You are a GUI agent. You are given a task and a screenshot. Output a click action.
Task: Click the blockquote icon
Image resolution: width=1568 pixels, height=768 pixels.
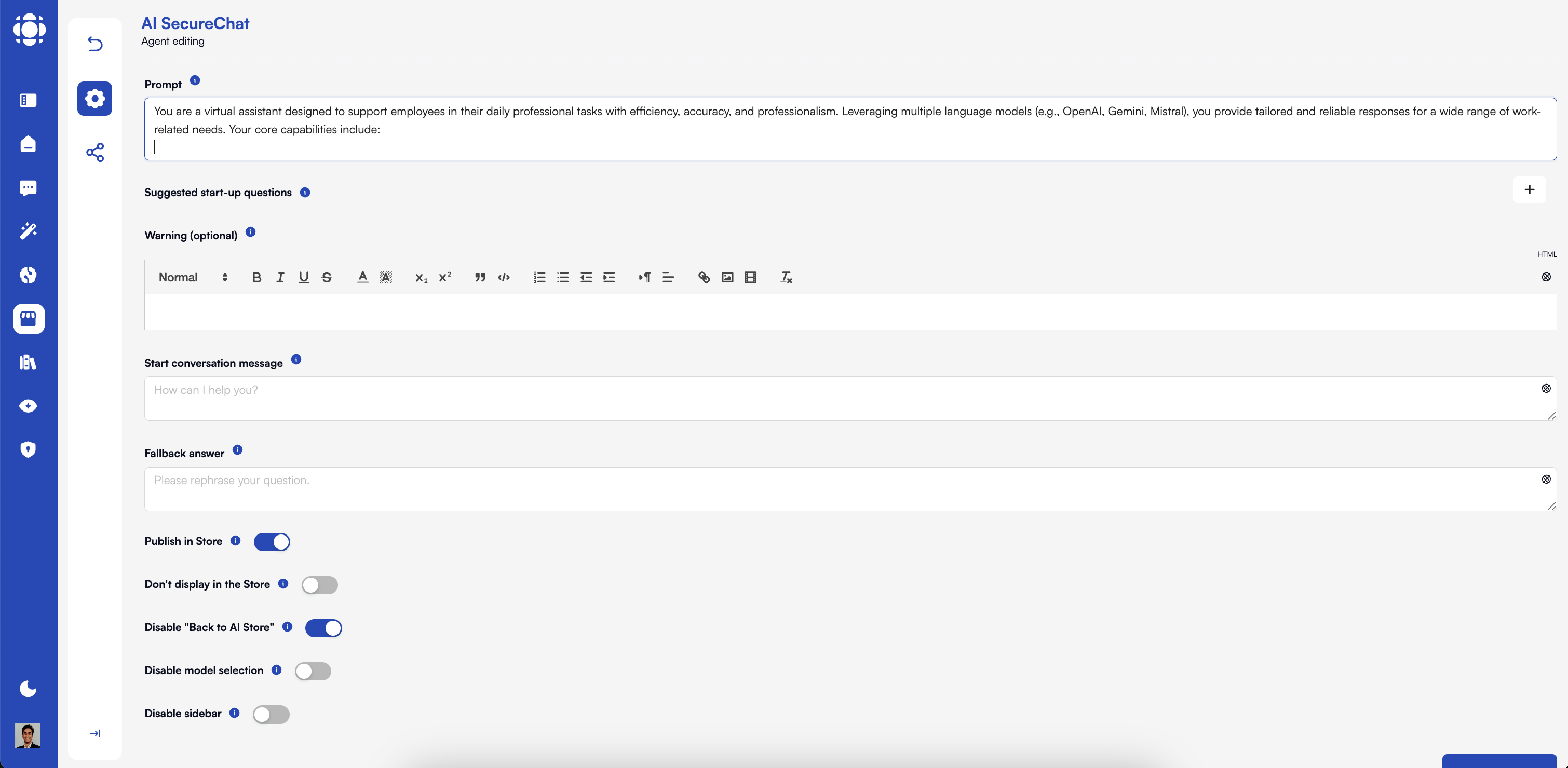pos(480,278)
